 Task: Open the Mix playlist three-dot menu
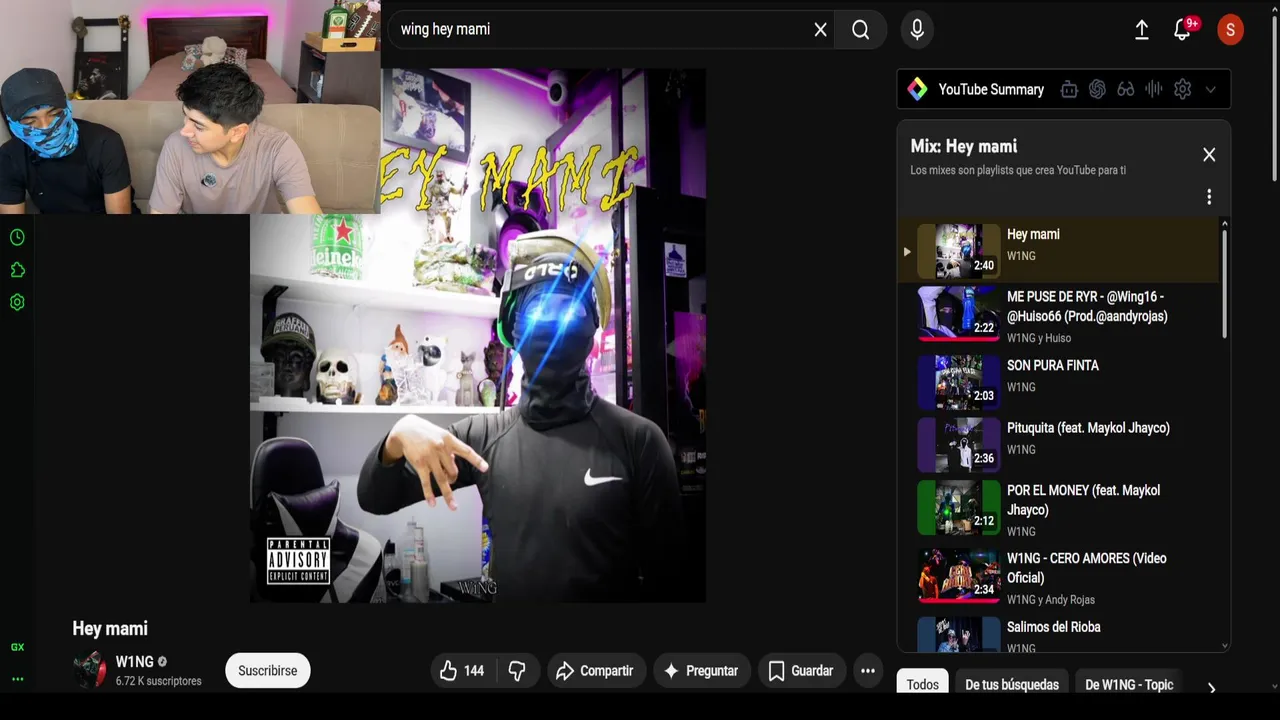(x=1209, y=197)
